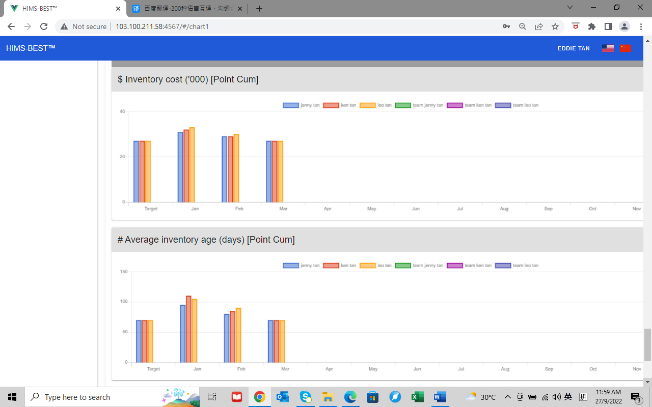Click the address bar URL field
The height and width of the screenshot is (407, 652).
pos(250,26)
